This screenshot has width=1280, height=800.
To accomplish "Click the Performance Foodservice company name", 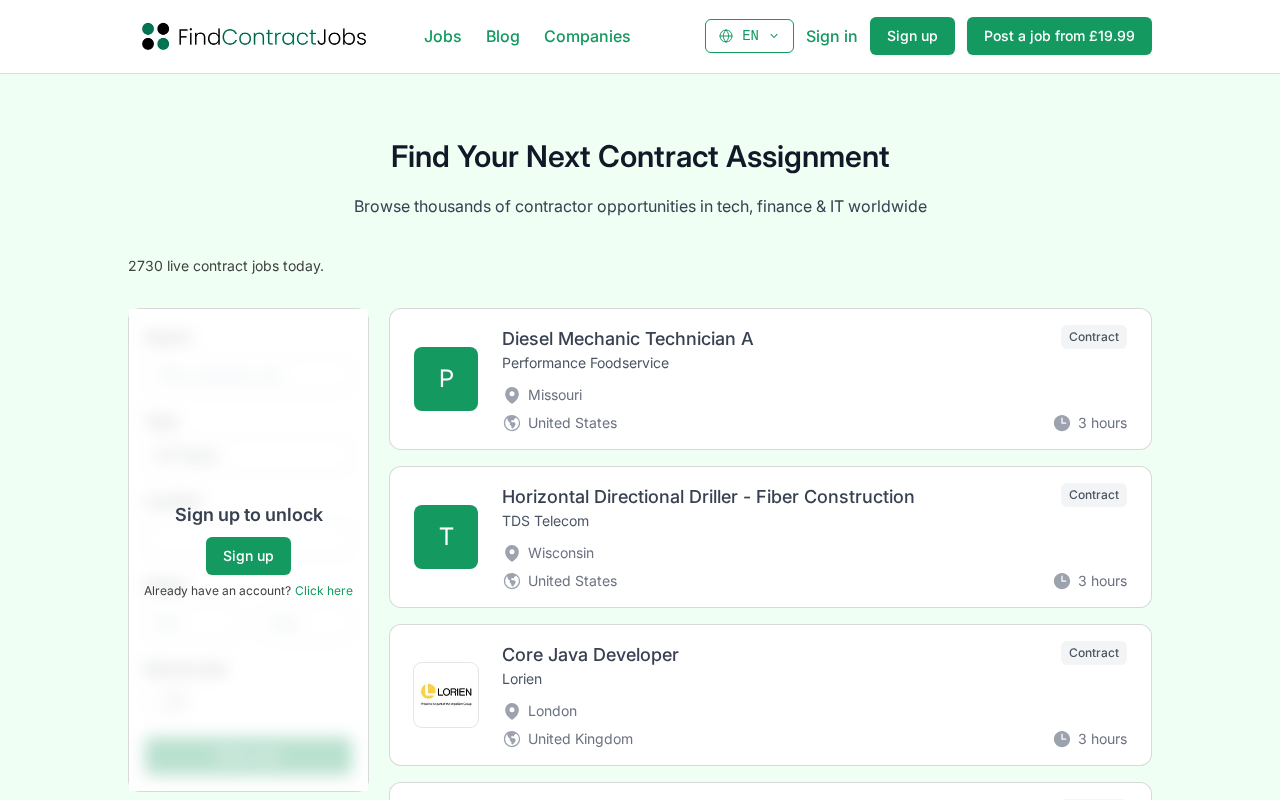I will pyautogui.click(x=585, y=363).
